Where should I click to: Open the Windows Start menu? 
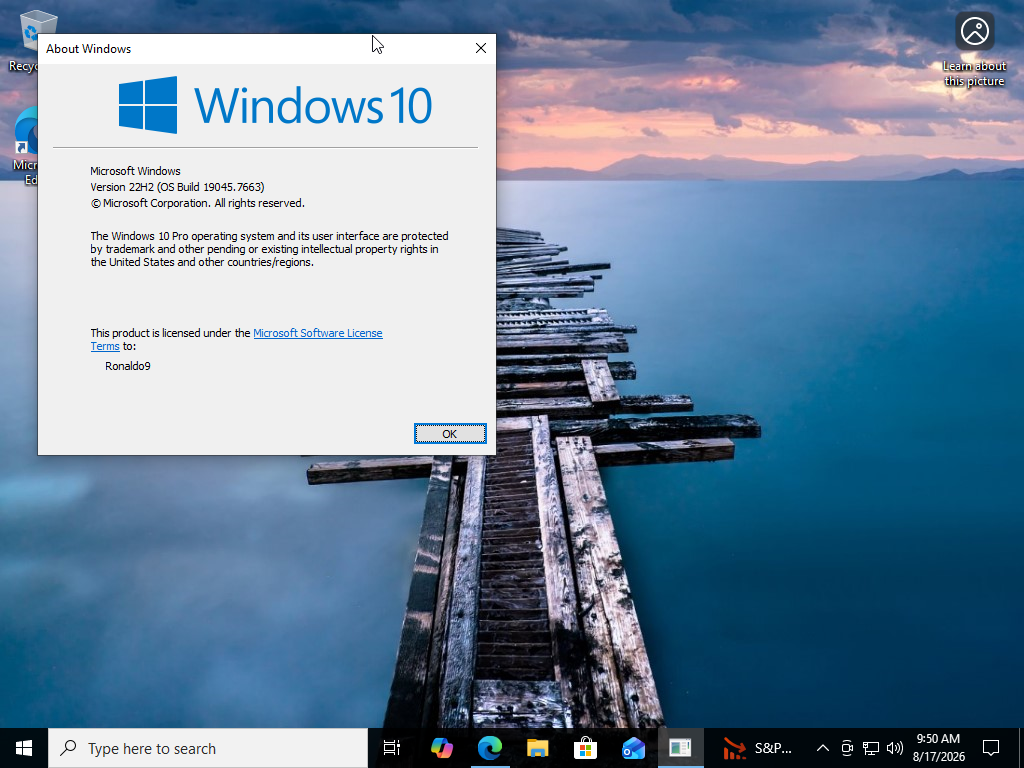coord(24,748)
